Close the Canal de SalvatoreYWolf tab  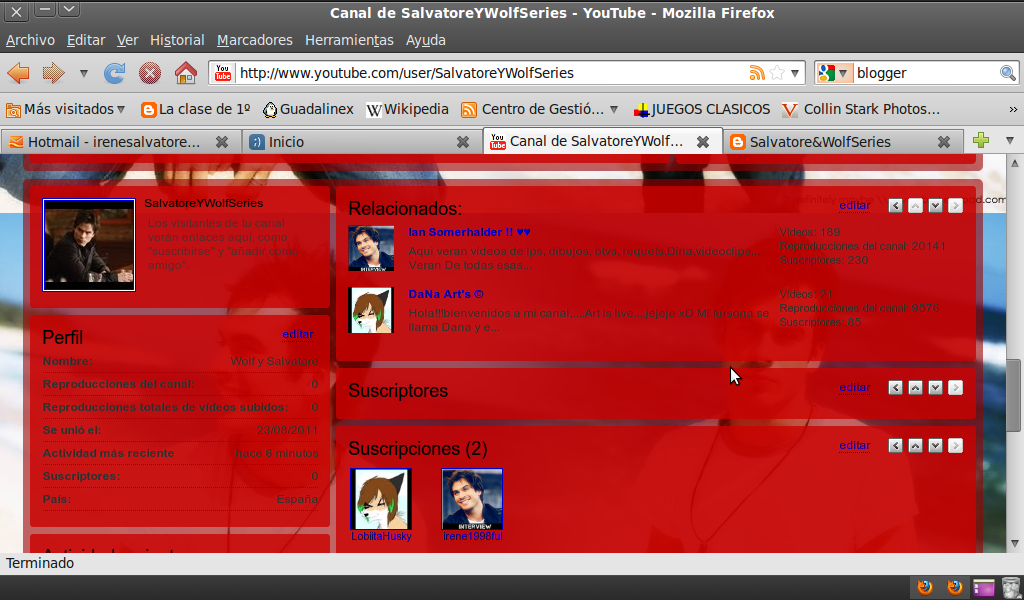703,141
